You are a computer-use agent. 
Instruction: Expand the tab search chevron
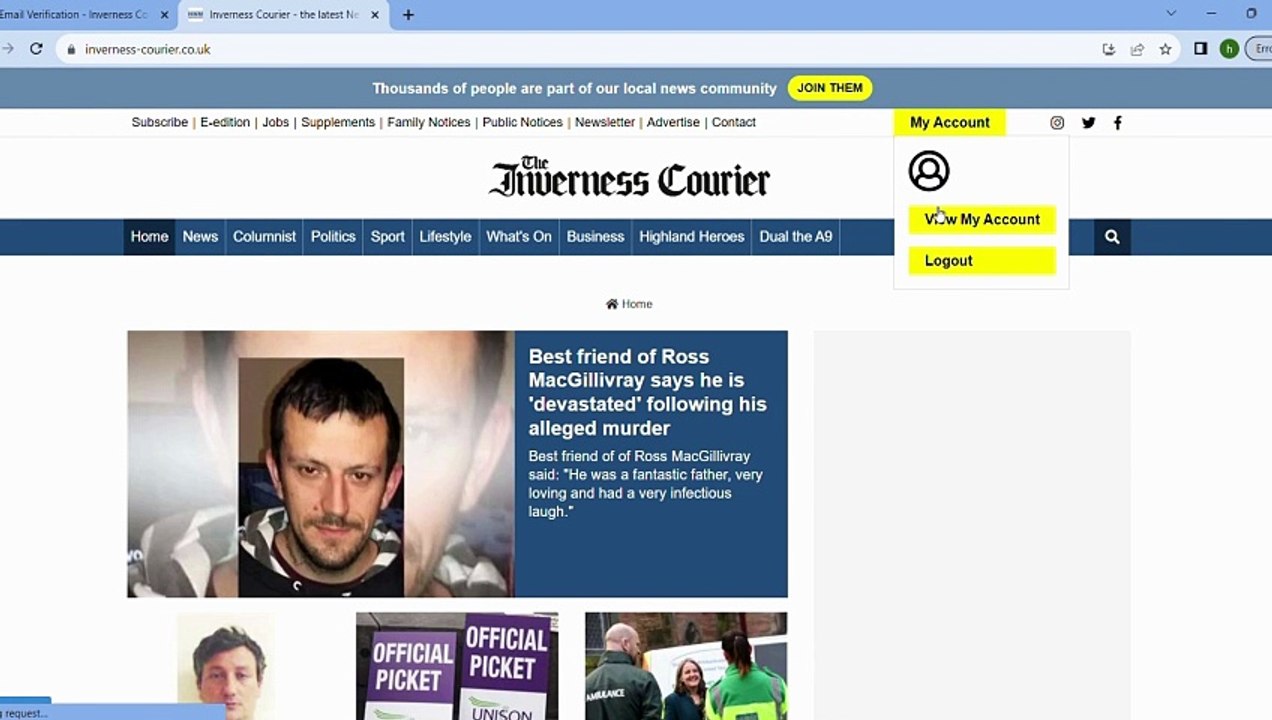pos(1171,14)
